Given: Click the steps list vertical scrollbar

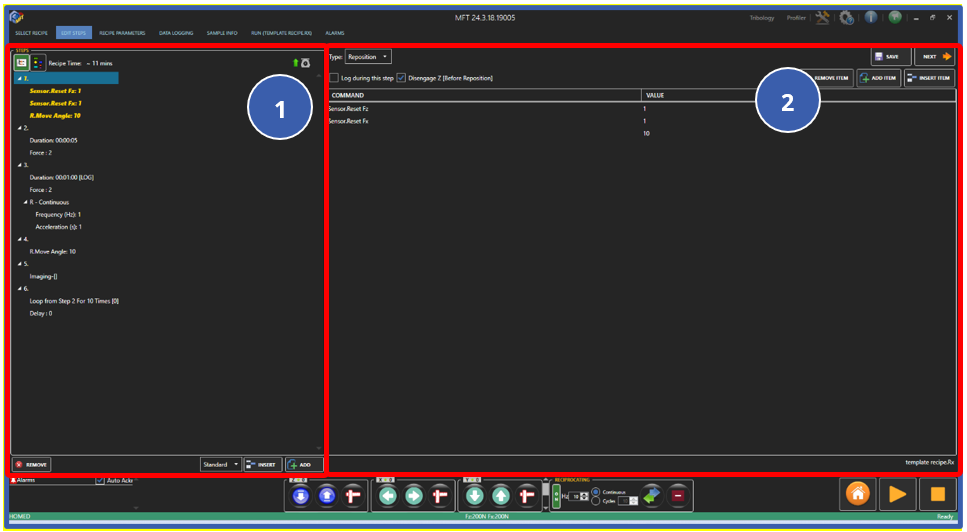Looking at the screenshot, I should click(319, 262).
